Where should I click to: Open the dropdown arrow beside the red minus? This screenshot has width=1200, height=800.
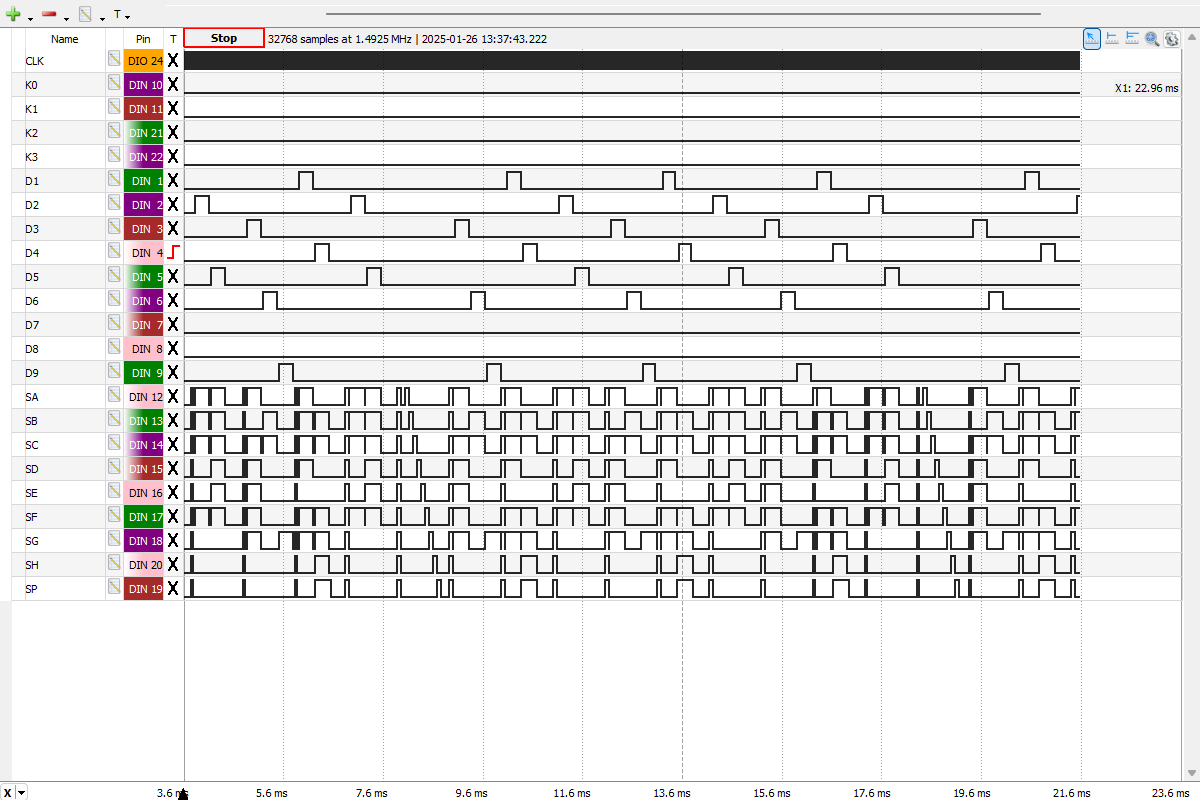pyautogui.click(x=66, y=18)
